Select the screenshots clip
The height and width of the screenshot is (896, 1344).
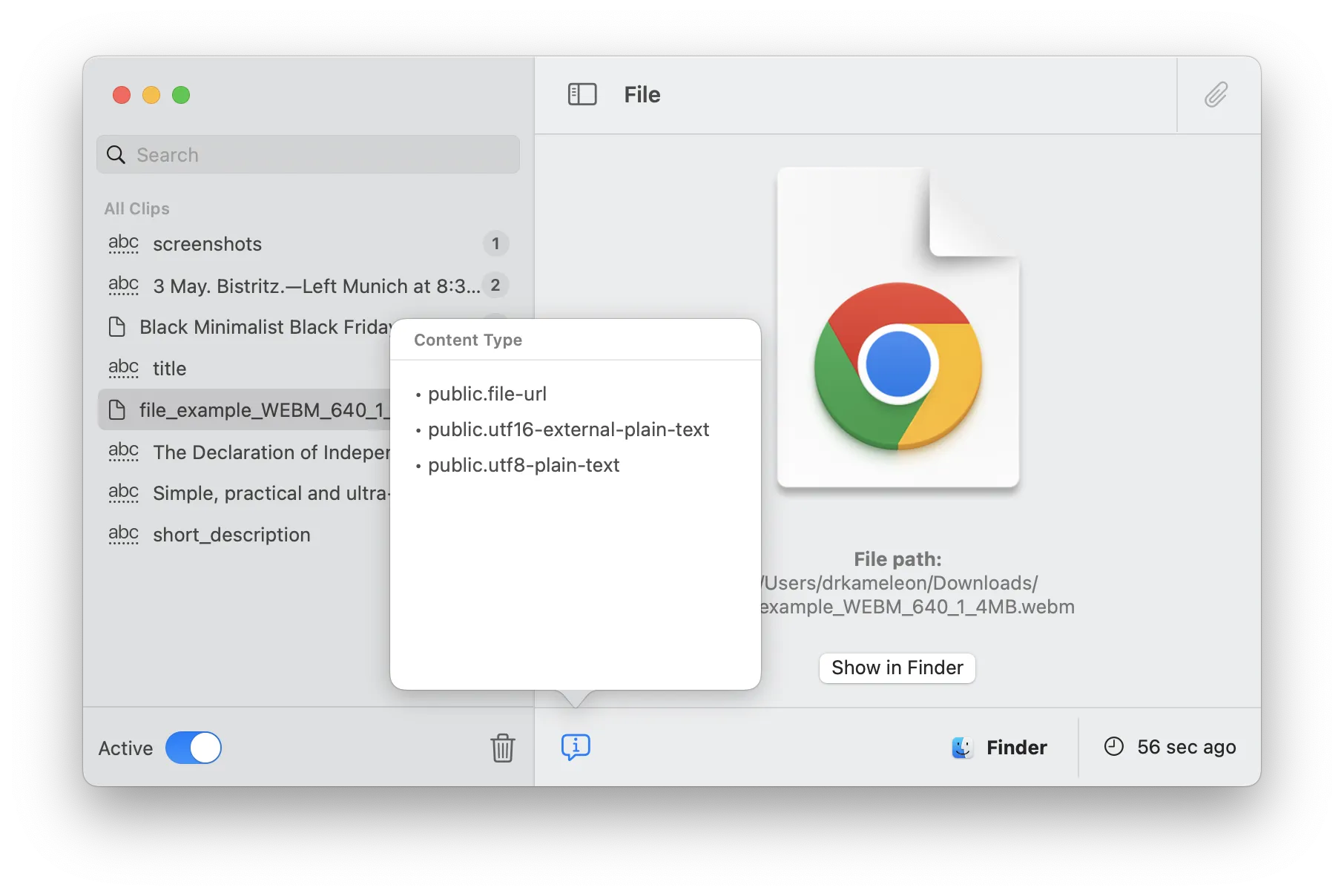coord(208,244)
